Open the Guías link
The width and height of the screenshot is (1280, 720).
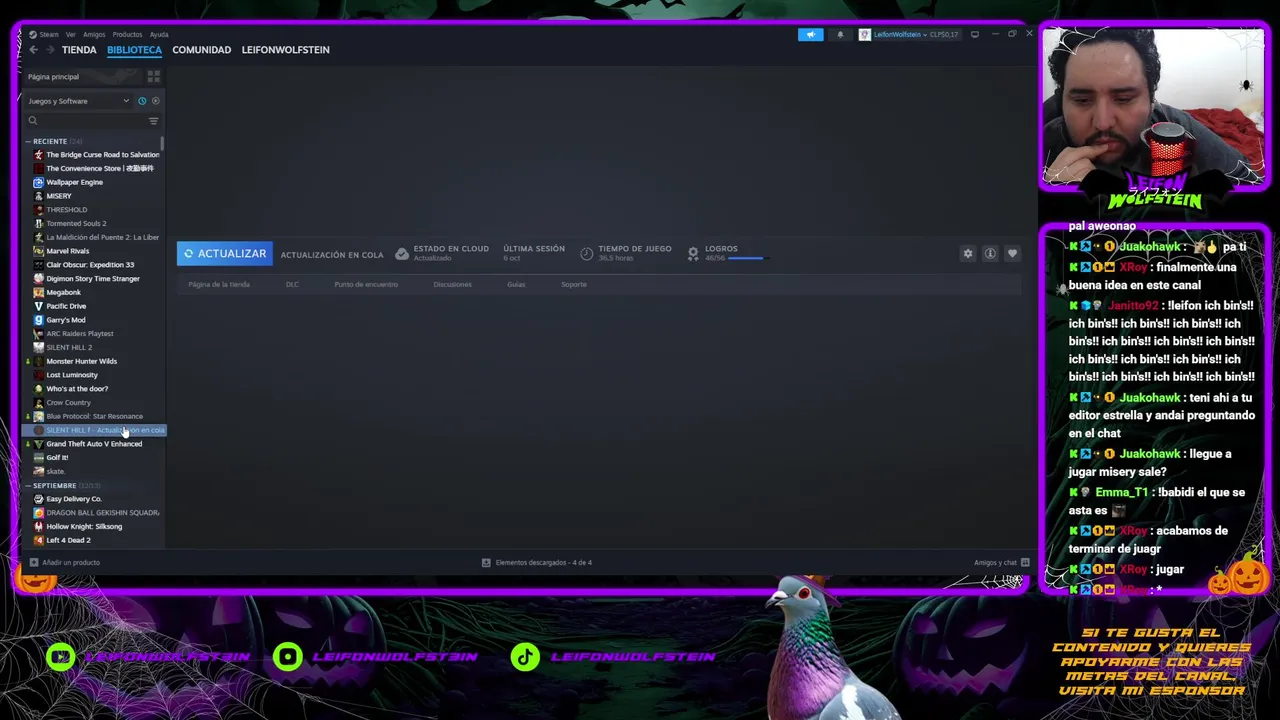coord(516,284)
